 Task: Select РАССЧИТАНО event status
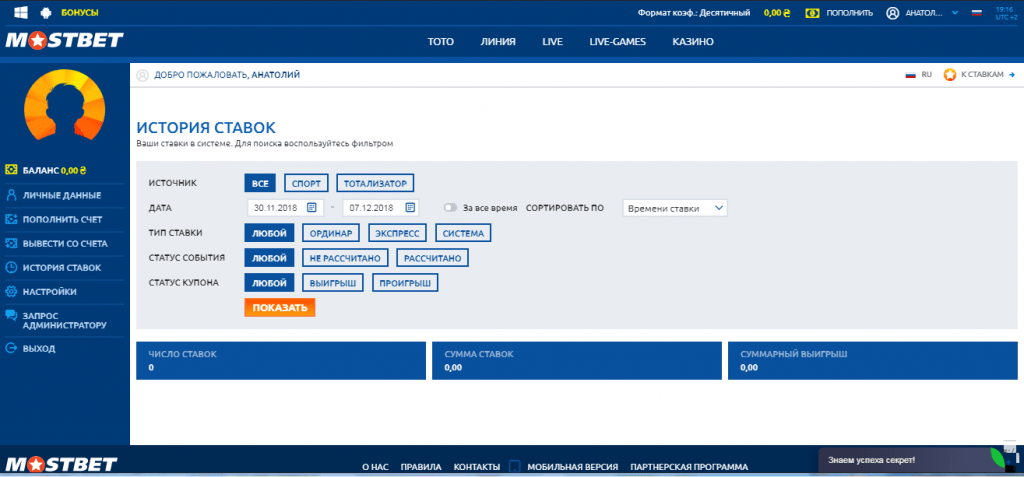tap(432, 258)
